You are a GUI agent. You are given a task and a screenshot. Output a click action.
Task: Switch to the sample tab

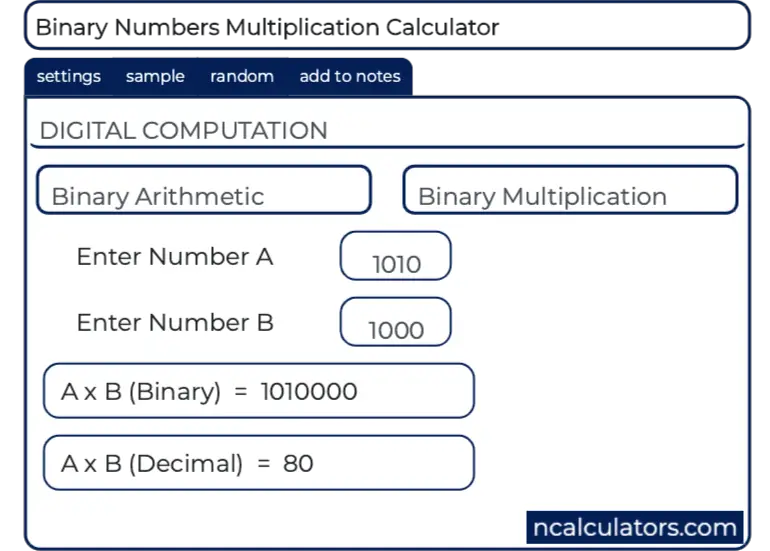pos(155,77)
